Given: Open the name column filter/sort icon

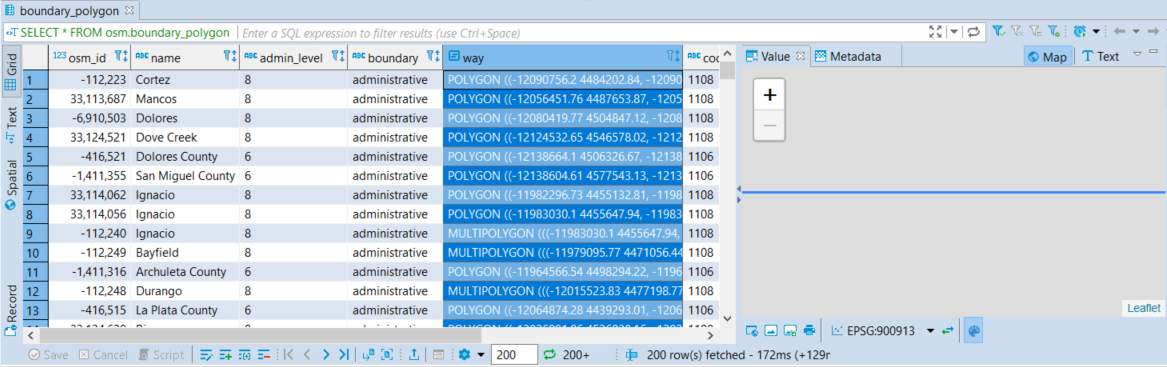Looking at the screenshot, I should pyautogui.click(x=230, y=57).
